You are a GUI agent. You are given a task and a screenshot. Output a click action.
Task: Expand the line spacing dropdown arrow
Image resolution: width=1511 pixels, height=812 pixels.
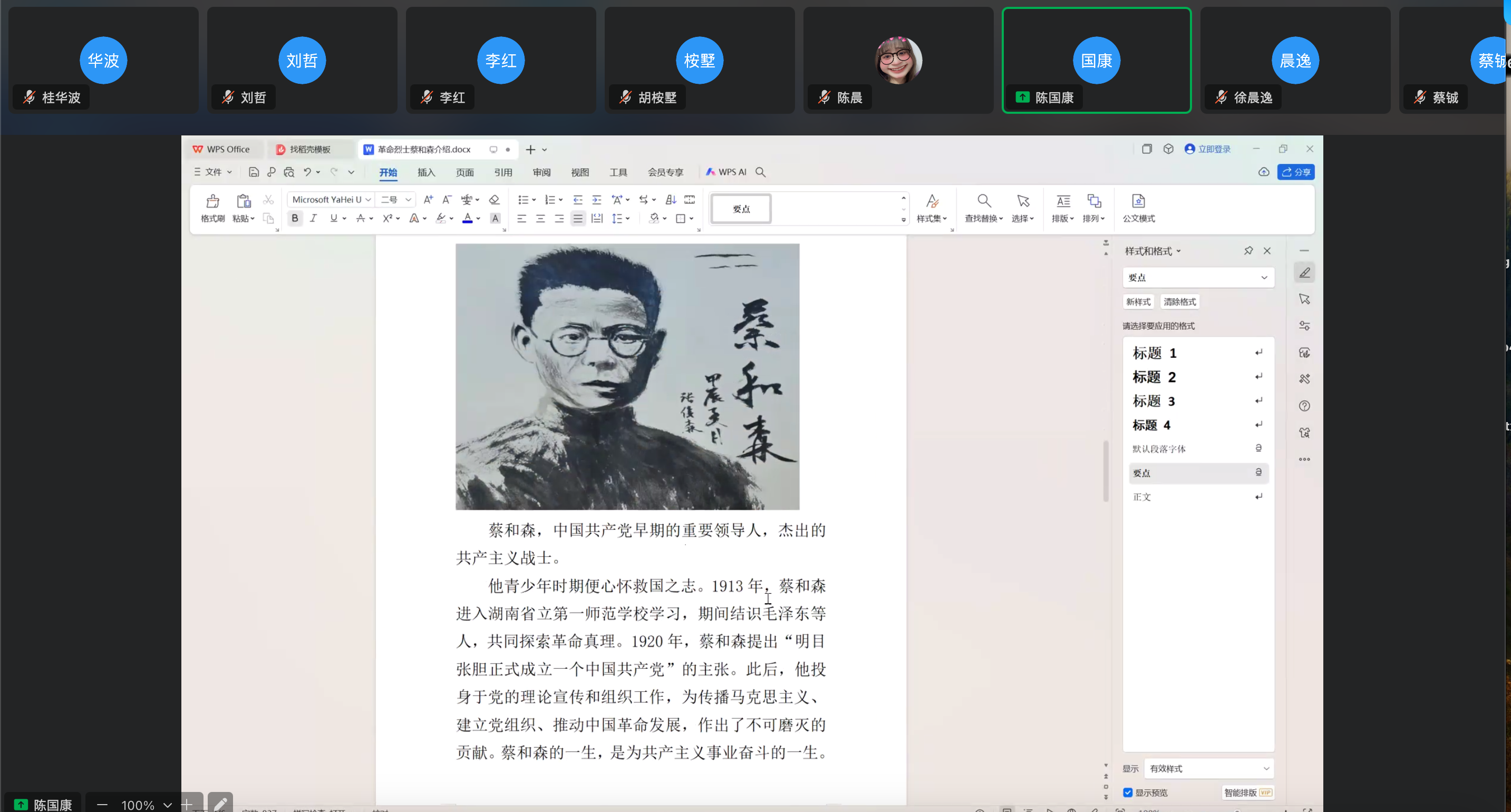[x=627, y=218]
